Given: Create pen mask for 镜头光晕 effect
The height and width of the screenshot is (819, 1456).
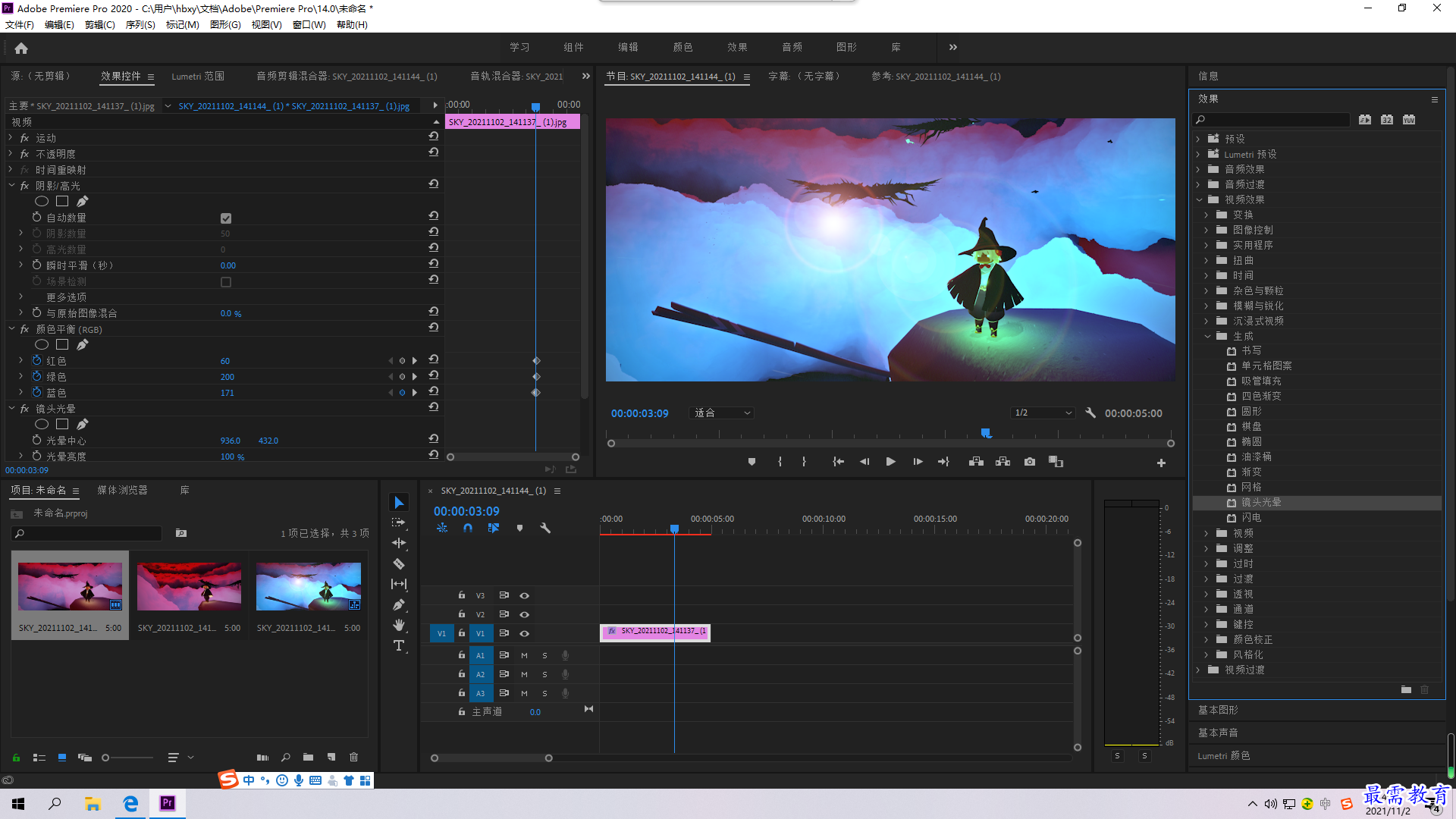Looking at the screenshot, I should [x=83, y=424].
